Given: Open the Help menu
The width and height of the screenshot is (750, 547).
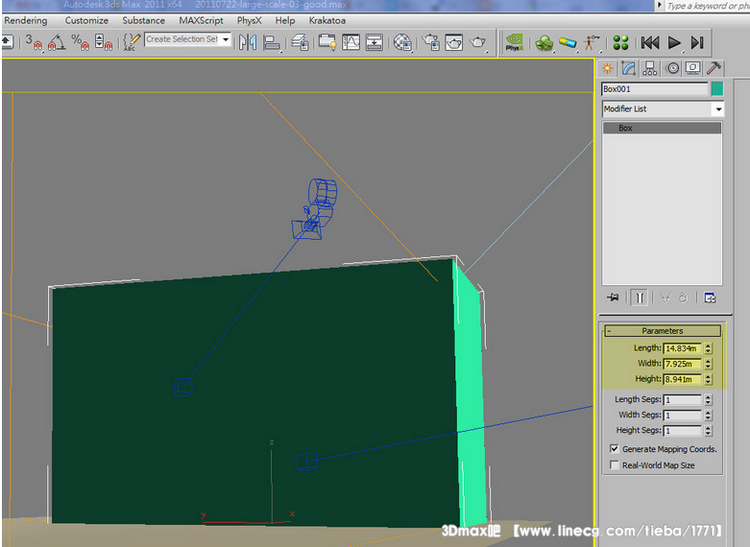Looking at the screenshot, I should 285,21.
